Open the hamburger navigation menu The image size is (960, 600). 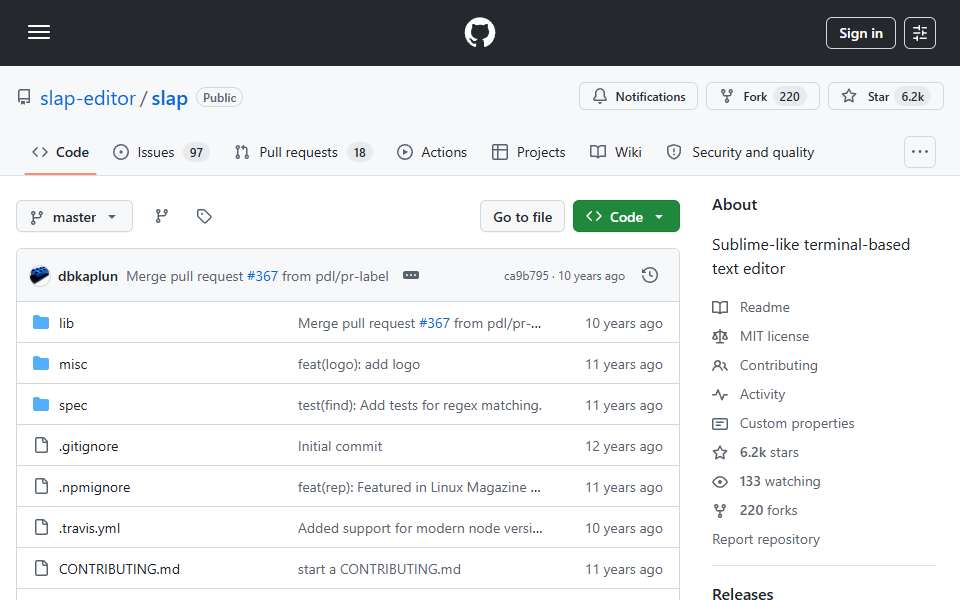[39, 32]
